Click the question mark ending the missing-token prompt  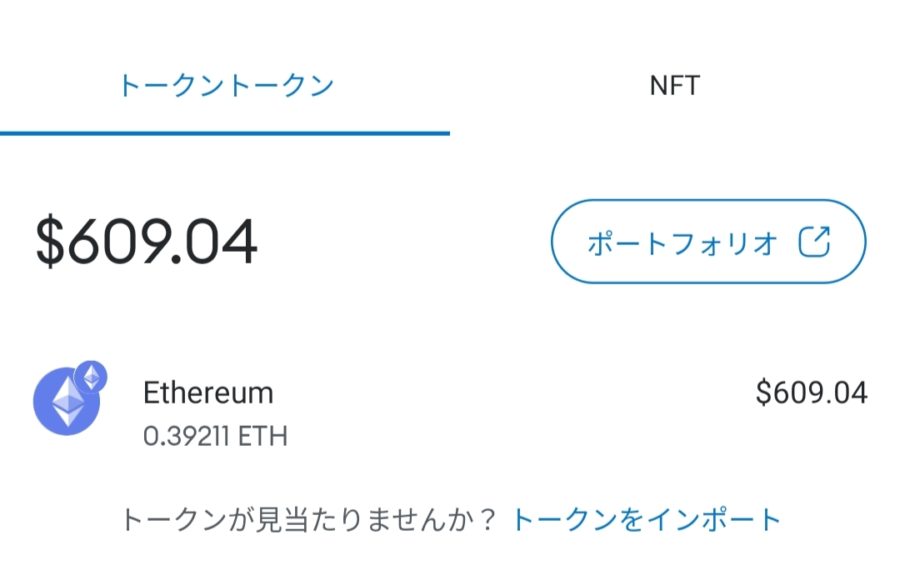point(487,520)
